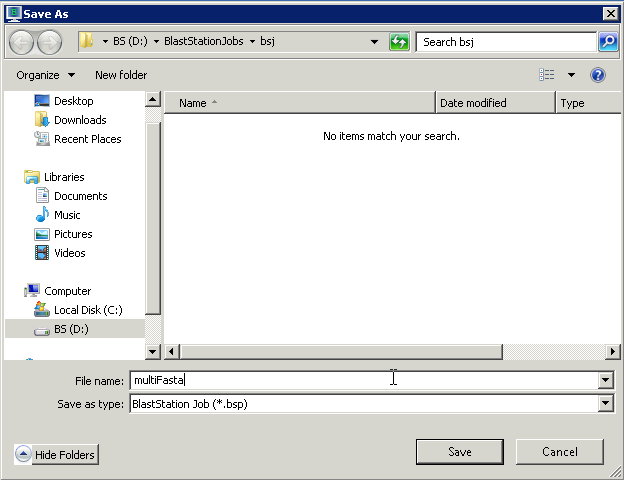Image resolution: width=624 pixels, height=480 pixels.
Task: Select Pictures in navigation tree
Action: pyautogui.click(x=73, y=234)
